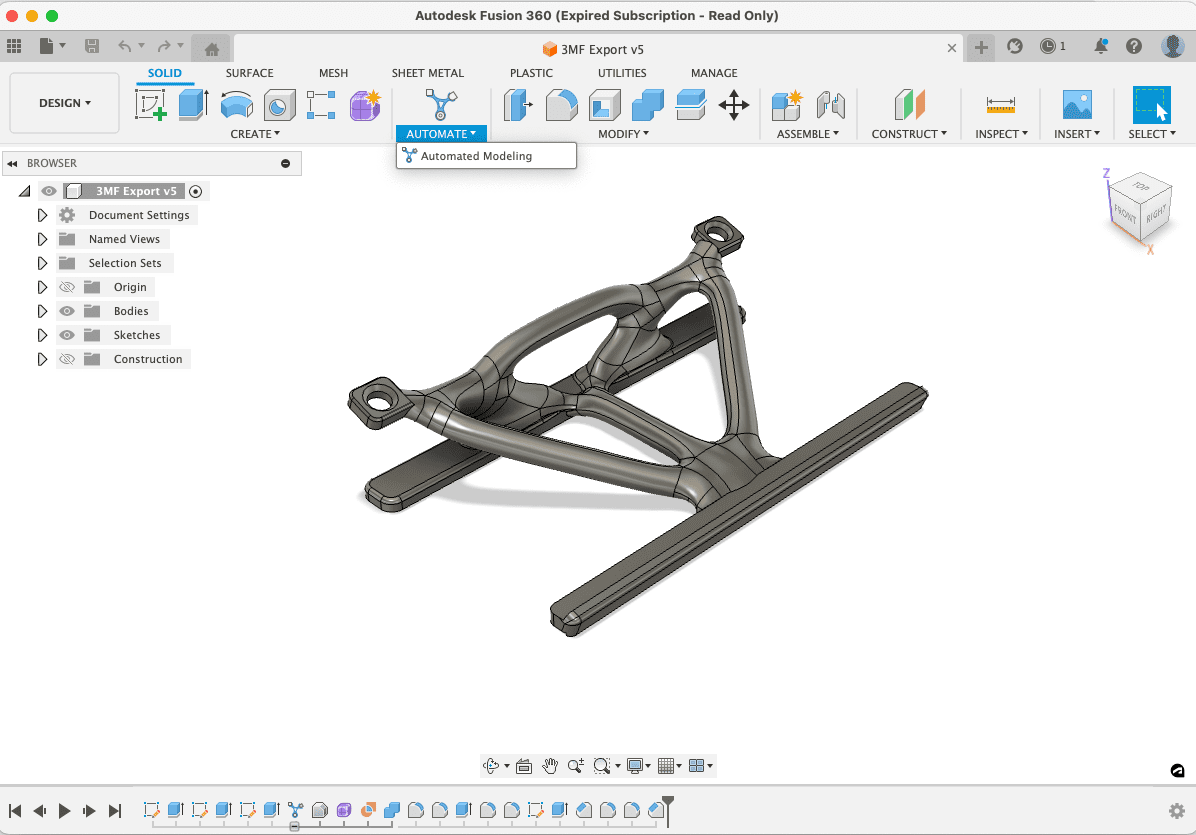Switch to the SHEET METAL tab
1196x835 pixels.
[428, 73]
